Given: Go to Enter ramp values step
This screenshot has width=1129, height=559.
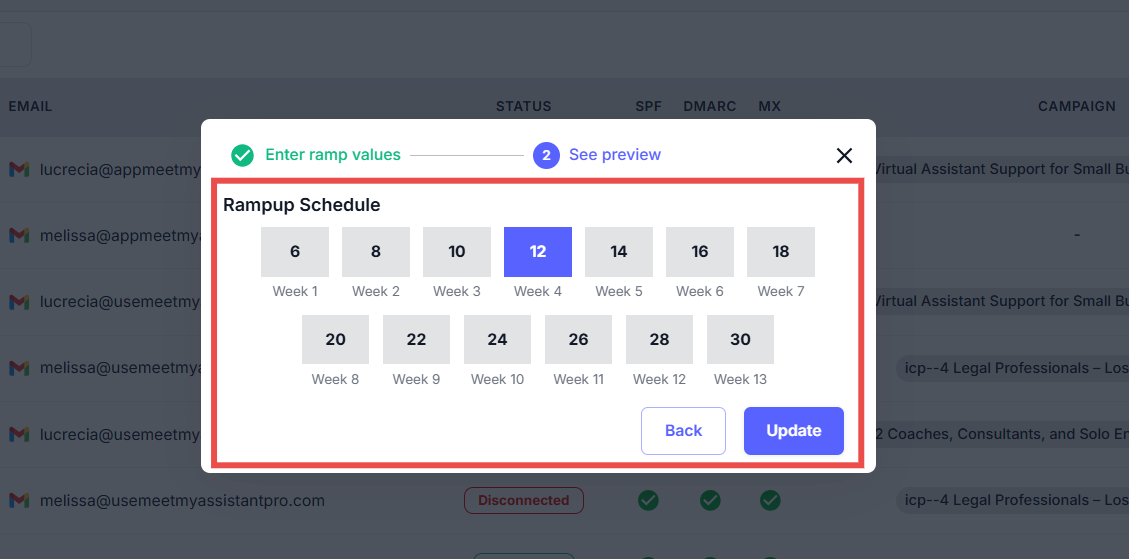Looking at the screenshot, I should tap(332, 155).
